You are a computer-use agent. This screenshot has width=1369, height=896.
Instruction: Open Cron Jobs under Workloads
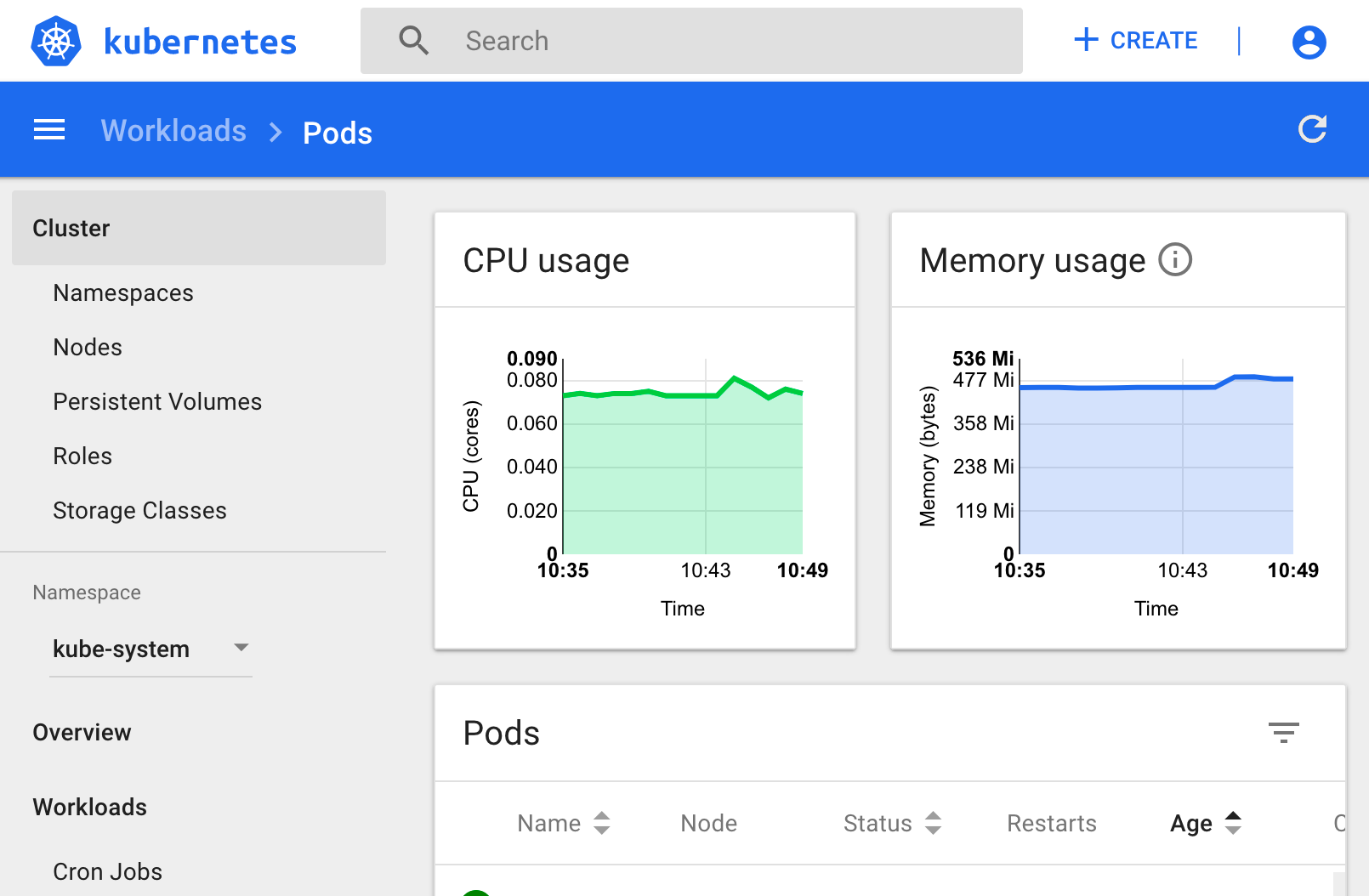point(107,871)
